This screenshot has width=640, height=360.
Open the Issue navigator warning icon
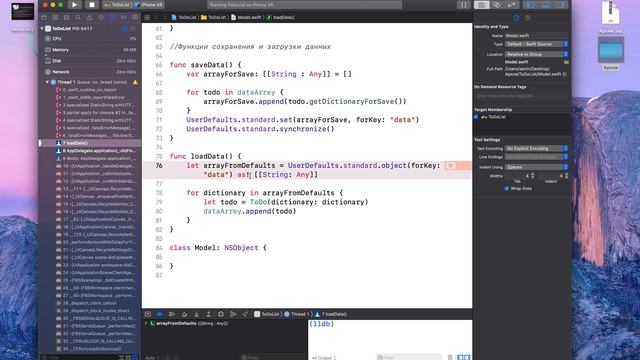coord(89,18)
